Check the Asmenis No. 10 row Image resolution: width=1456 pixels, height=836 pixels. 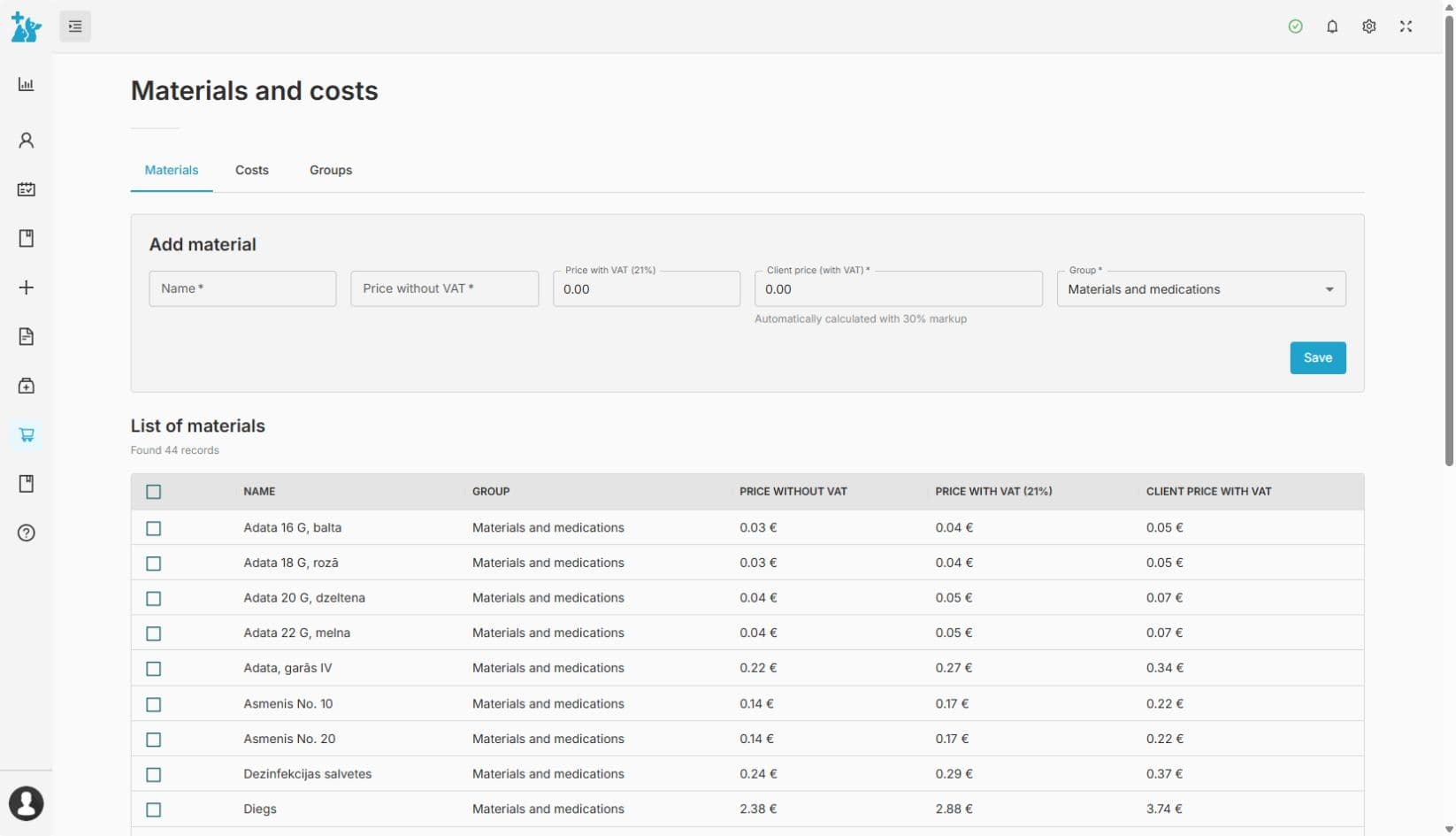[154, 704]
